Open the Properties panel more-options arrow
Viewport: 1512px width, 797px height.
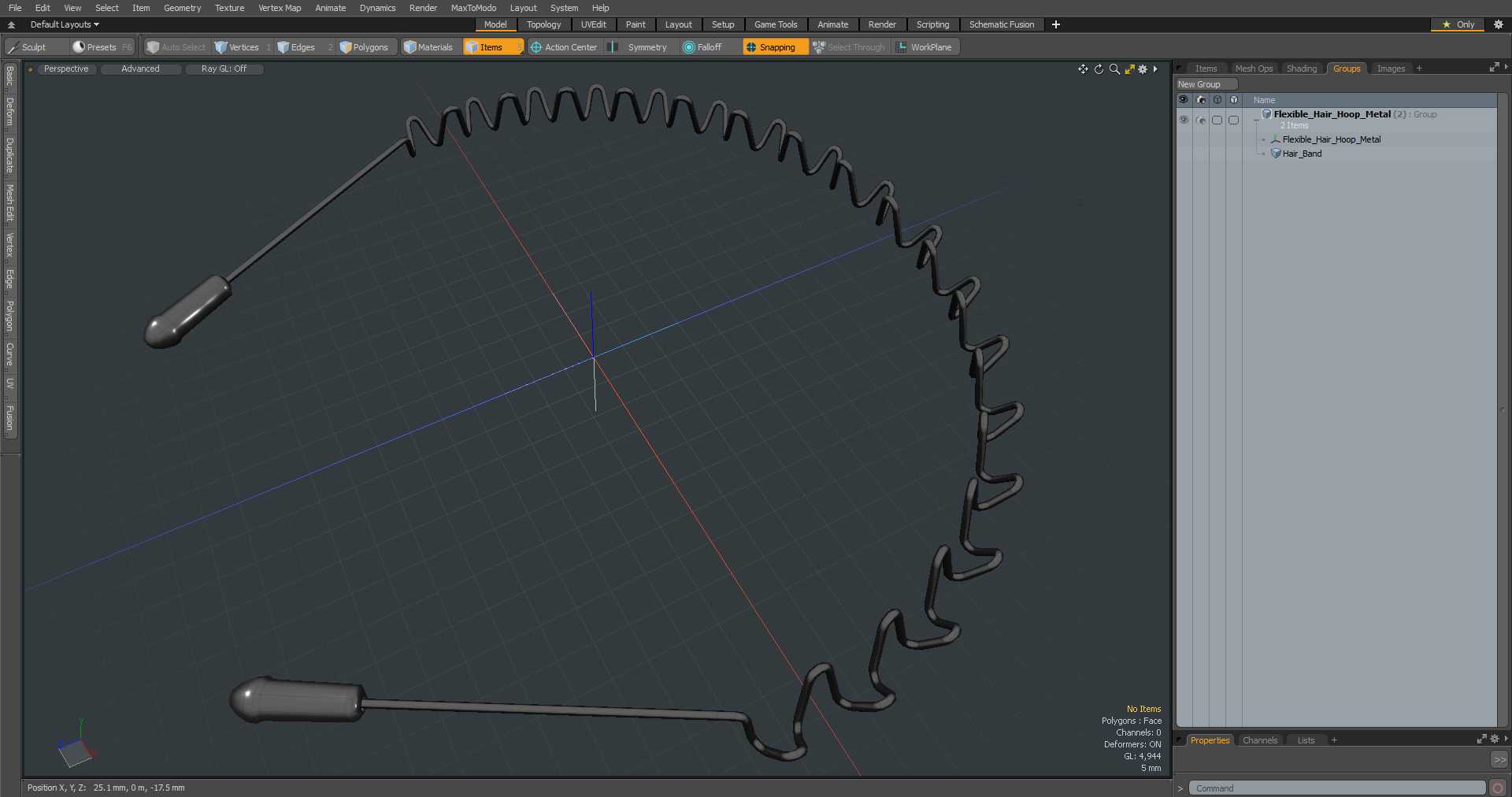1506,739
